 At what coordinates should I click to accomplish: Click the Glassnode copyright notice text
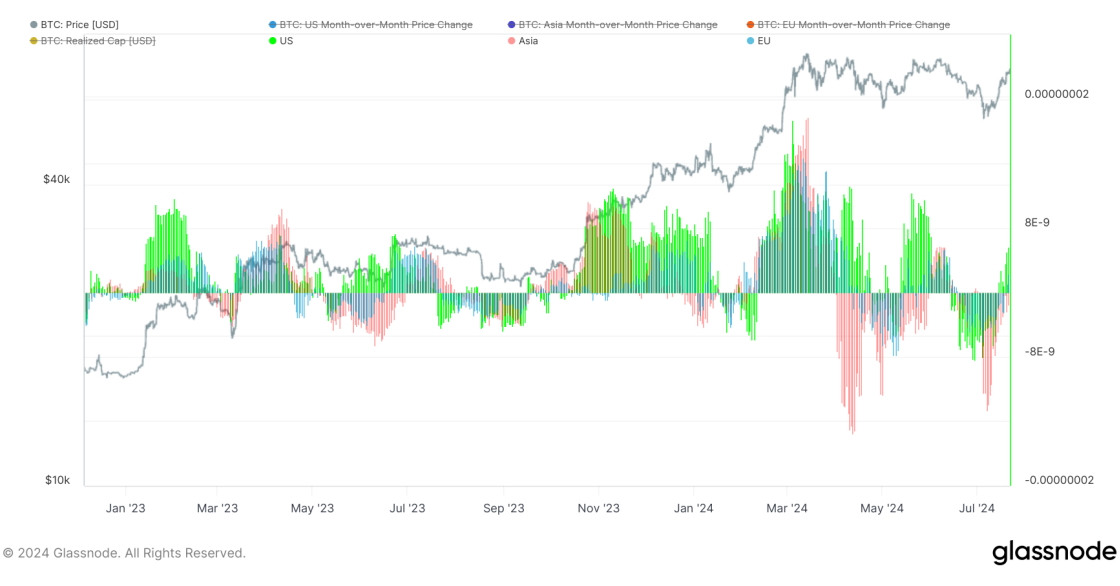coord(124,553)
